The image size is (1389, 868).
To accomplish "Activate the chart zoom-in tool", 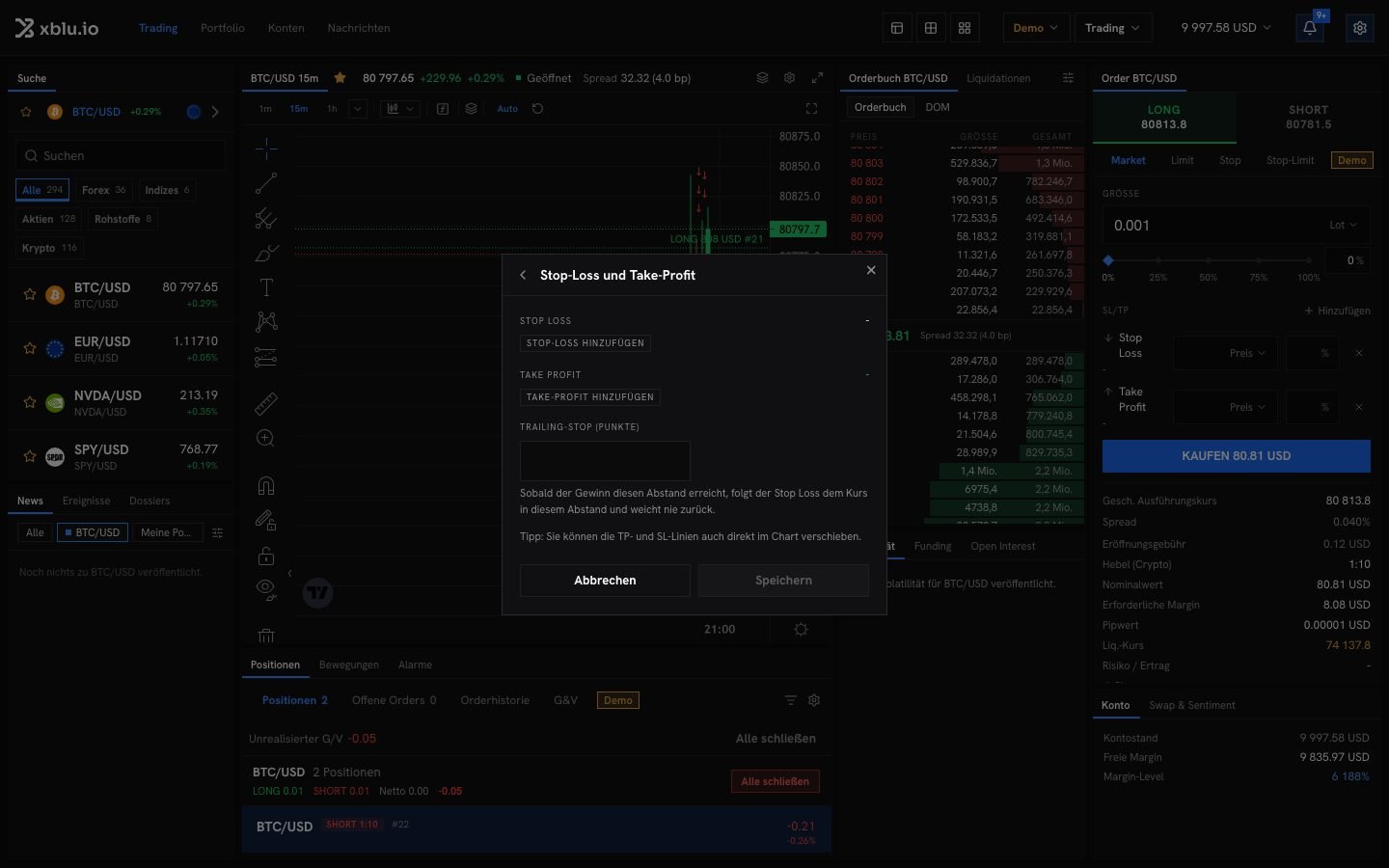I will pos(266,438).
